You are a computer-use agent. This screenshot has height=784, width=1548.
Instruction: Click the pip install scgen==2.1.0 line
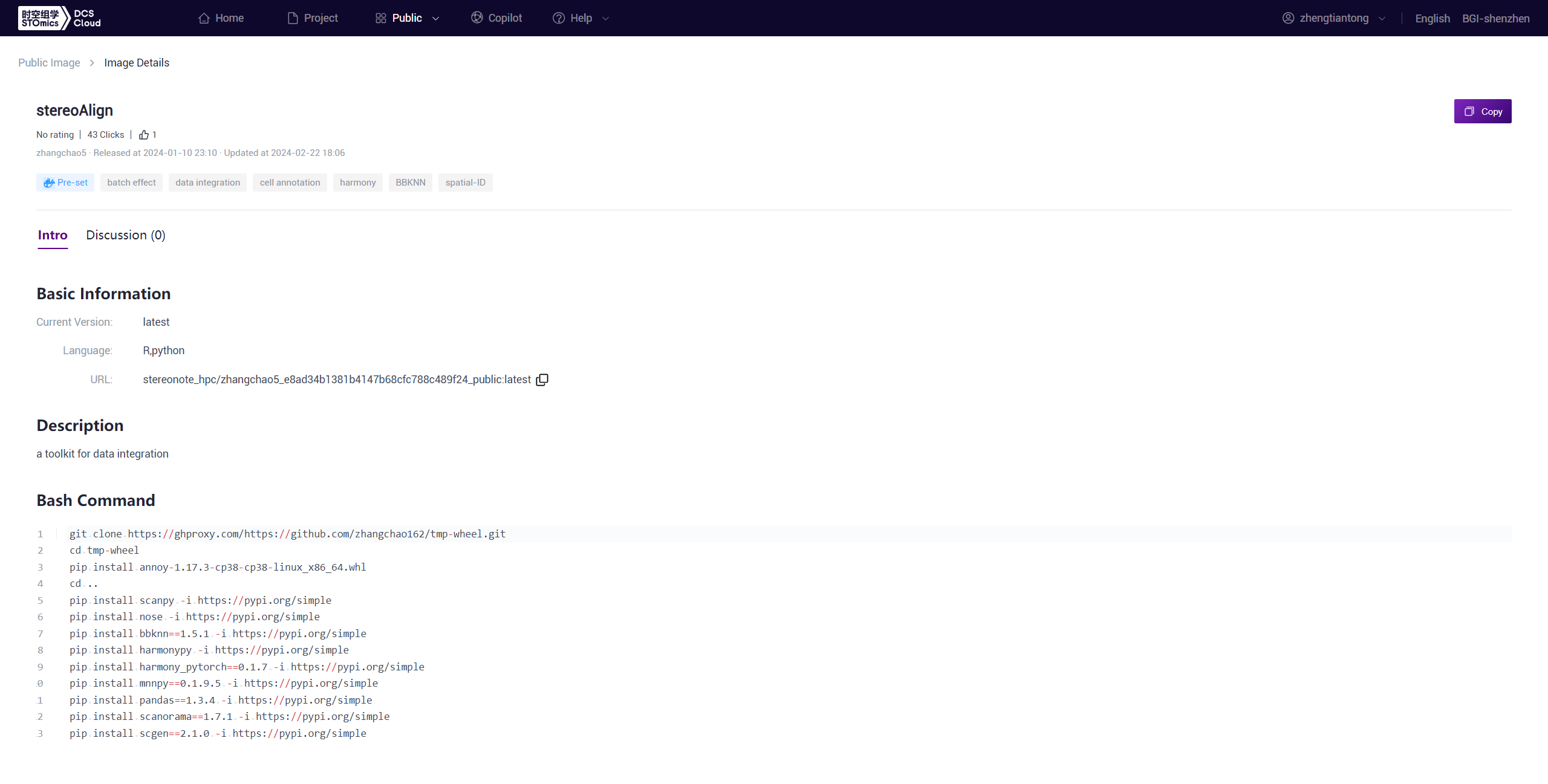coord(218,733)
